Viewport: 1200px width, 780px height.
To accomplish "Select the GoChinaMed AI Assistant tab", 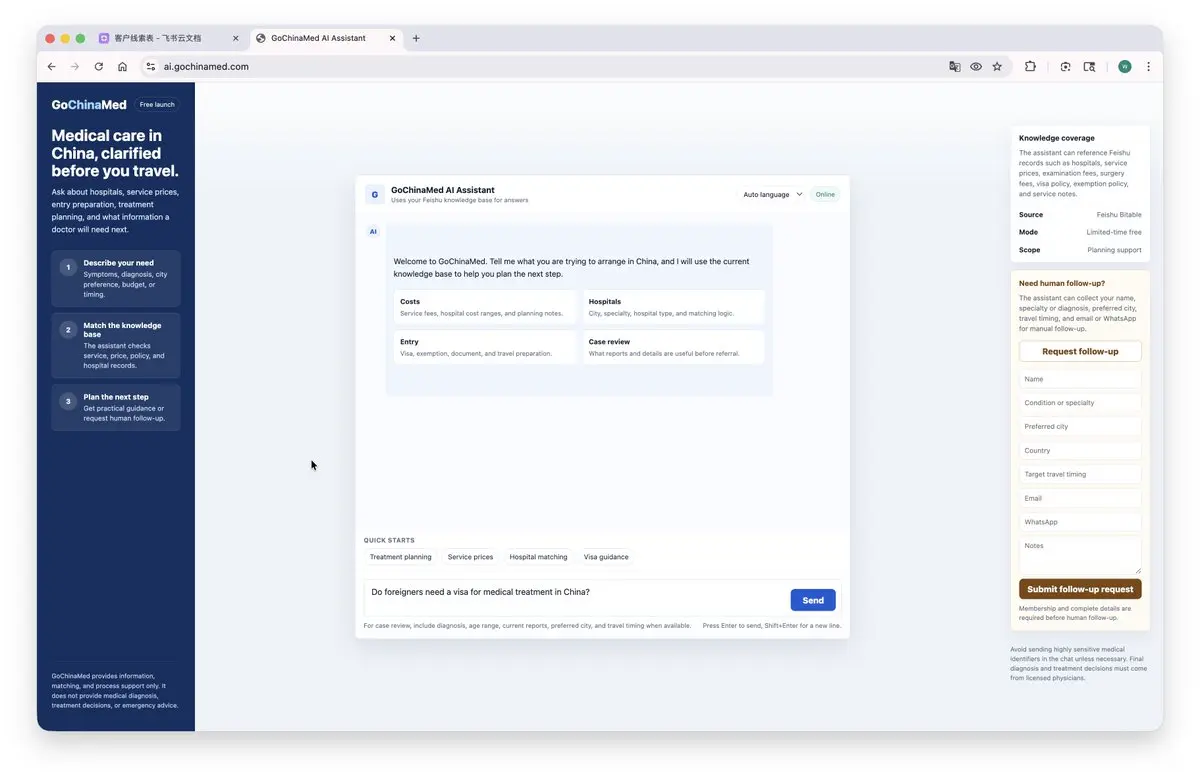I will click(326, 39).
